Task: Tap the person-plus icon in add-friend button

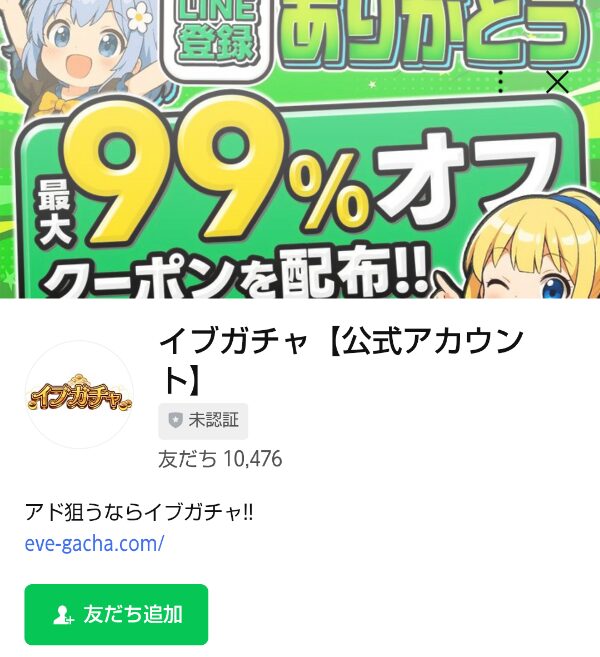Action: pyautogui.click(x=63, y=615)
